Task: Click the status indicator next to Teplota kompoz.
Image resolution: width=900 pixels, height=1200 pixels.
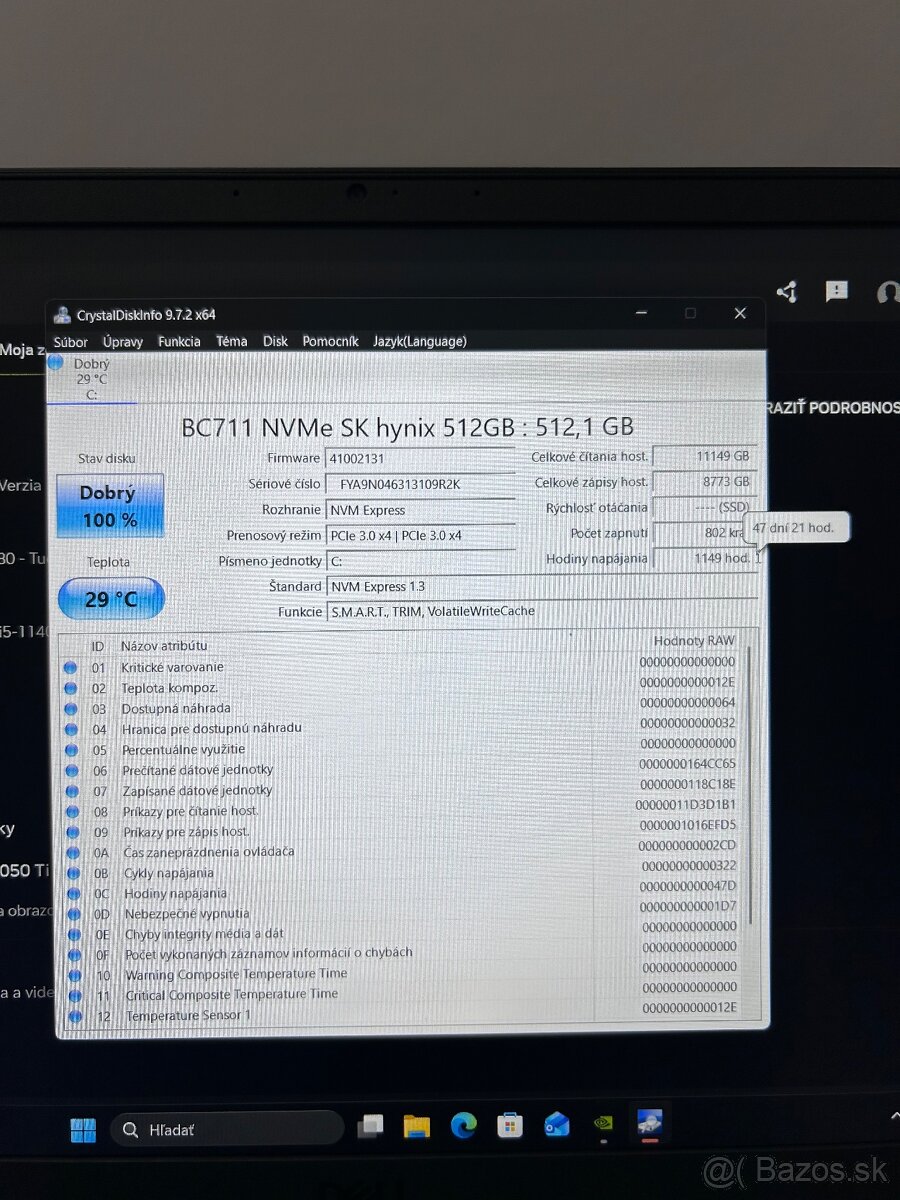Action: pyautogui.click(x=72, y=688)
